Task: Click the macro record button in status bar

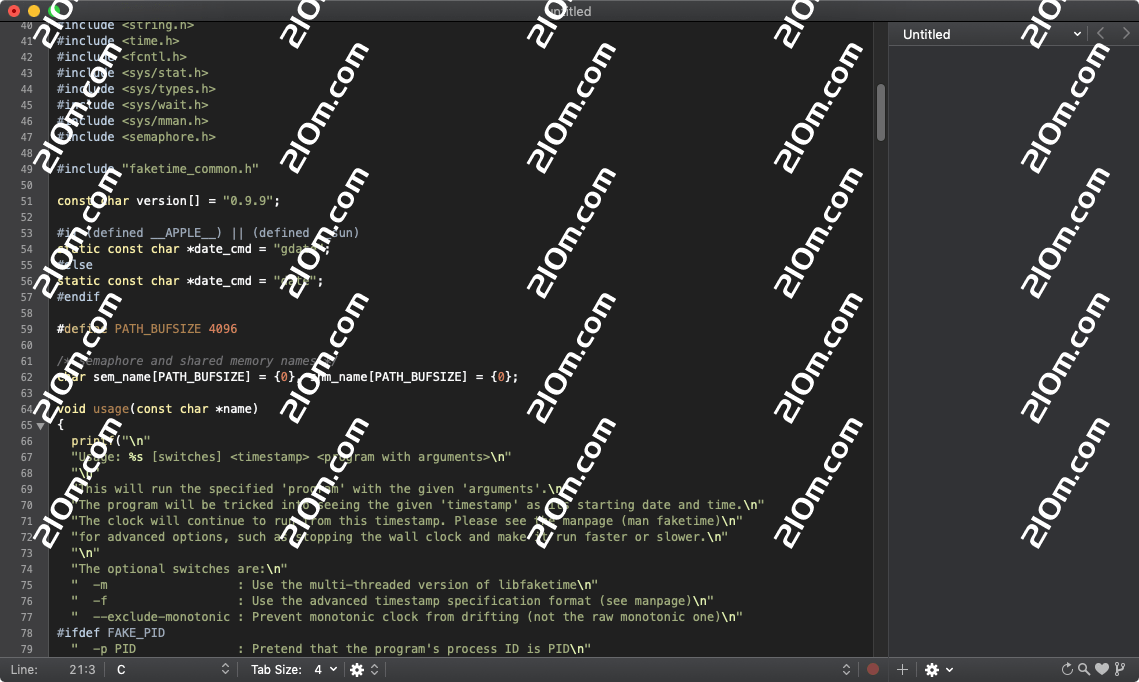Action: coord(873,670)
